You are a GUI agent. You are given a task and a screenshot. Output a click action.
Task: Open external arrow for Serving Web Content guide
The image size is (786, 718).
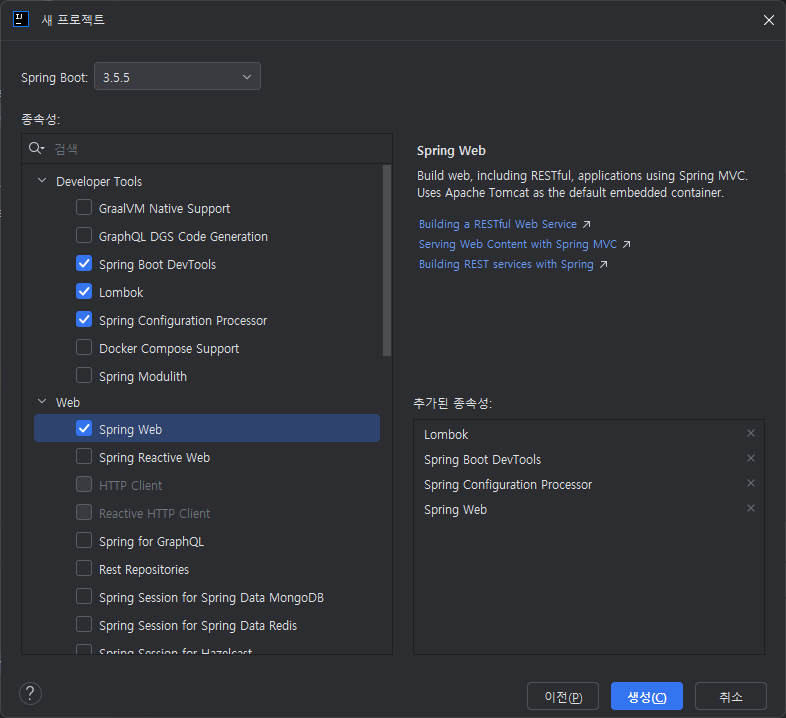point(626,244)
